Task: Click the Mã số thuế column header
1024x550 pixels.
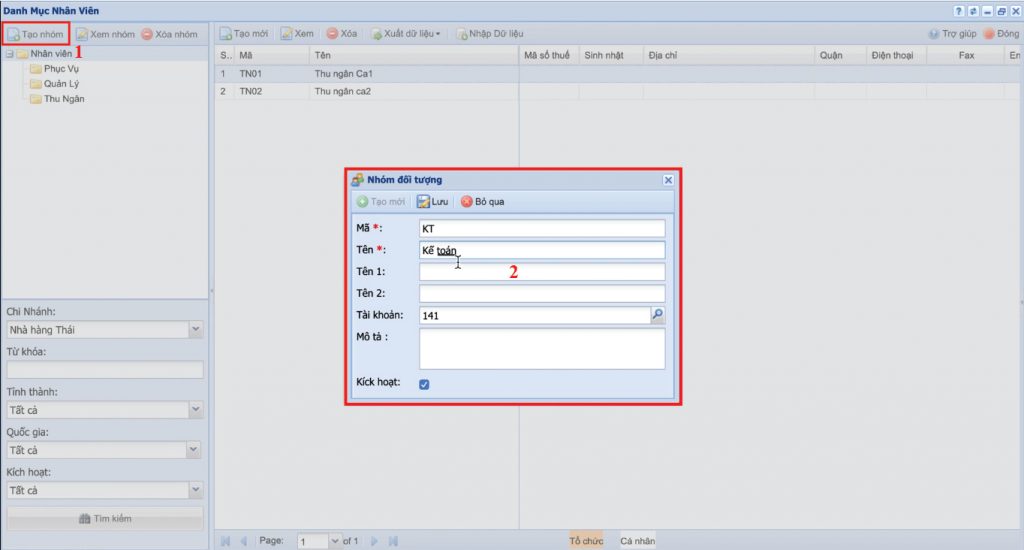Action: coord(549,55)
